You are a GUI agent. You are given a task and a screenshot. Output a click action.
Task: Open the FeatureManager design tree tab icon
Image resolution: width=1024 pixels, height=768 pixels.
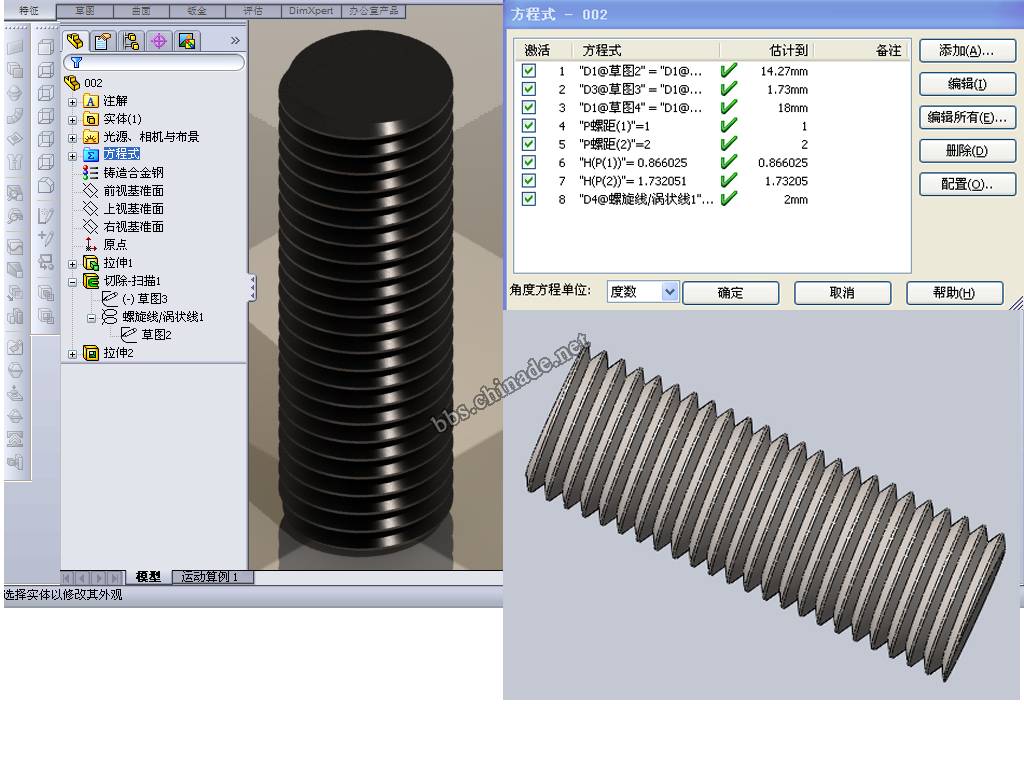coord(75,41)
